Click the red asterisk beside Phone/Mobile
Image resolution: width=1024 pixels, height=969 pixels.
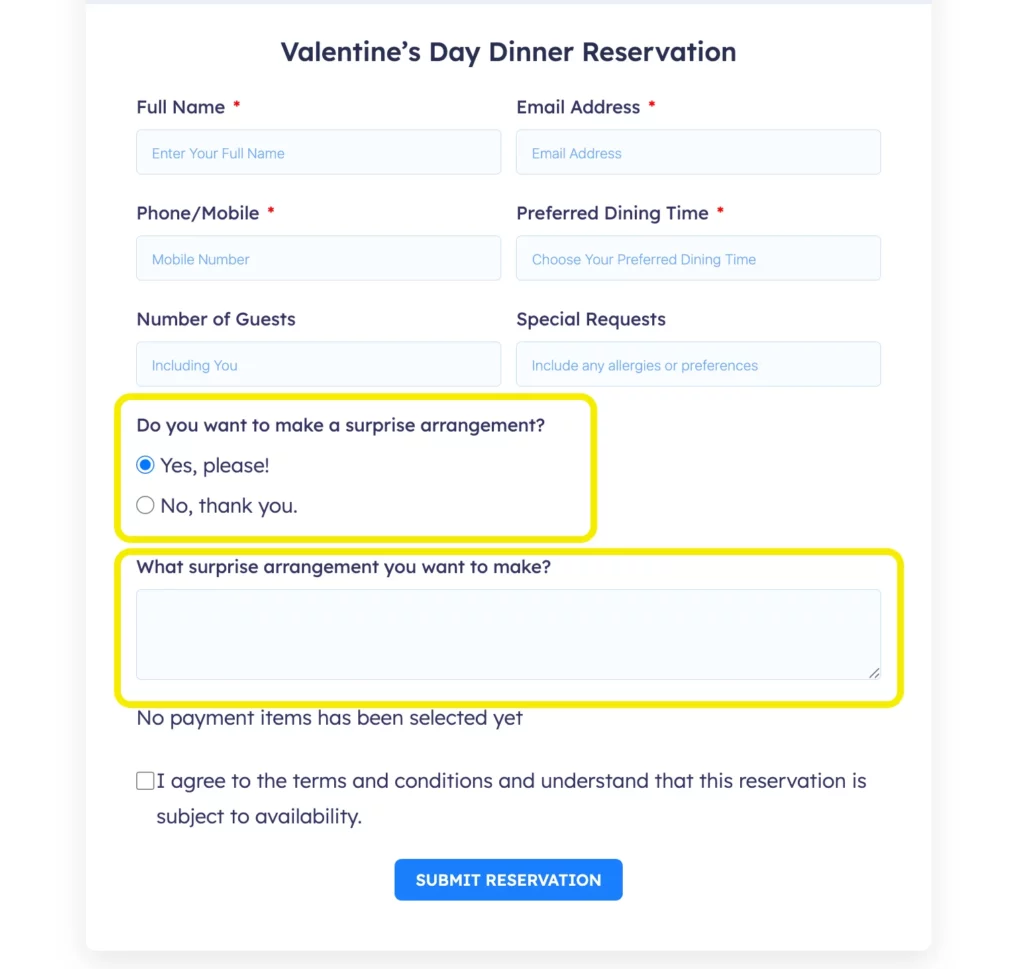click(x=270, y=213)
